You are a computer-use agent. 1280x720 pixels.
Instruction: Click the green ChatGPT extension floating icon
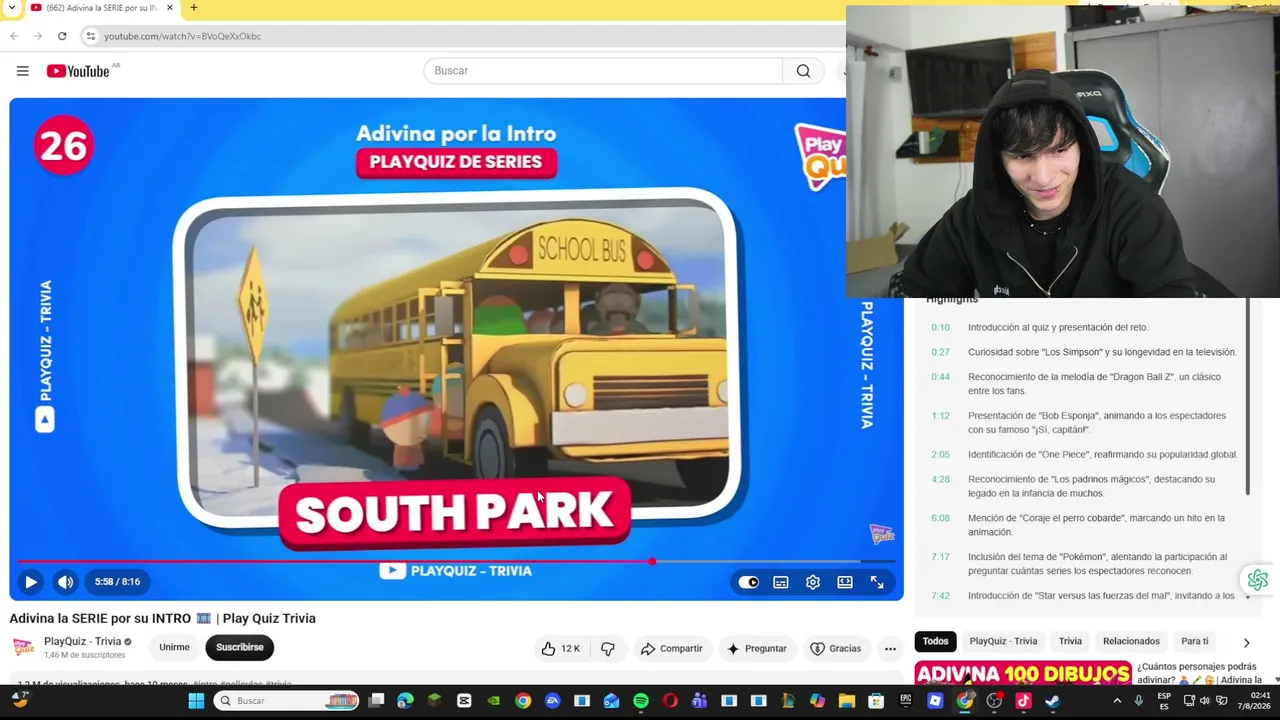[1257, 580]
